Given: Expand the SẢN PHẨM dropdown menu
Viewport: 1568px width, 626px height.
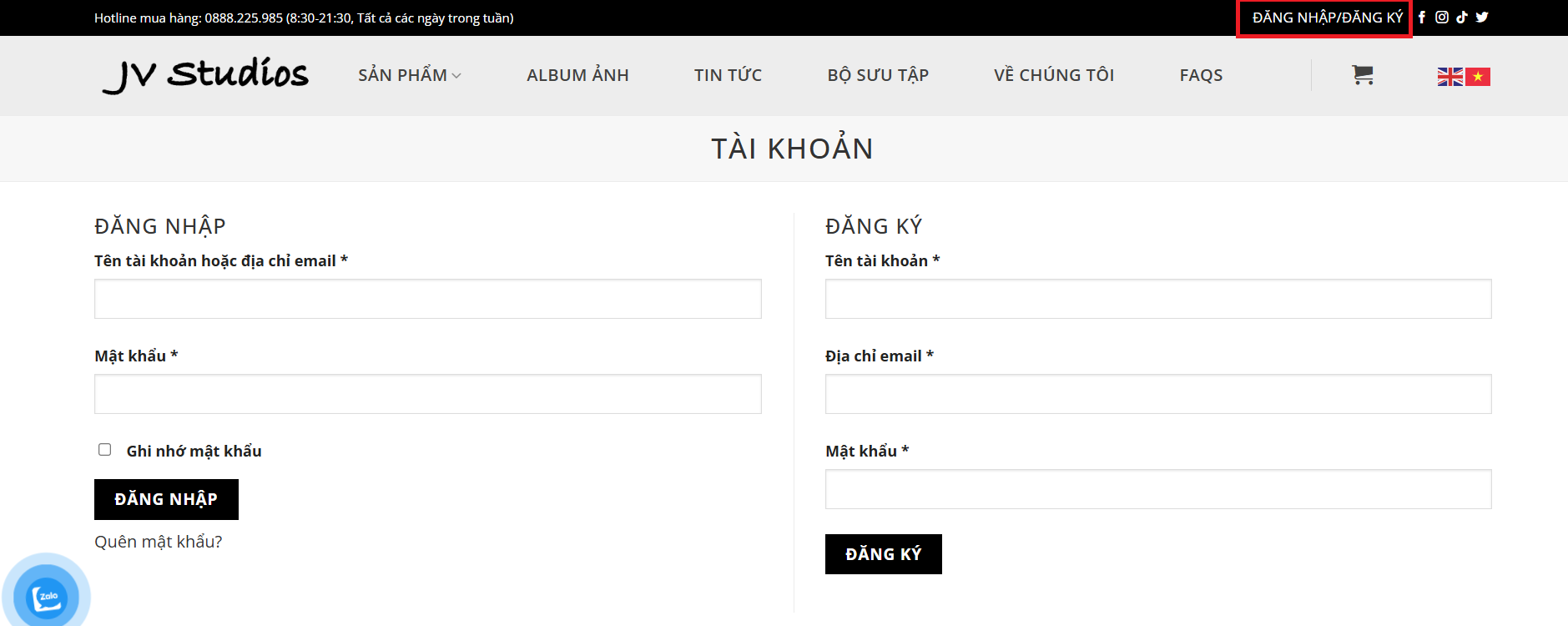Looking at the screenshot, I should tap(410, 75).
